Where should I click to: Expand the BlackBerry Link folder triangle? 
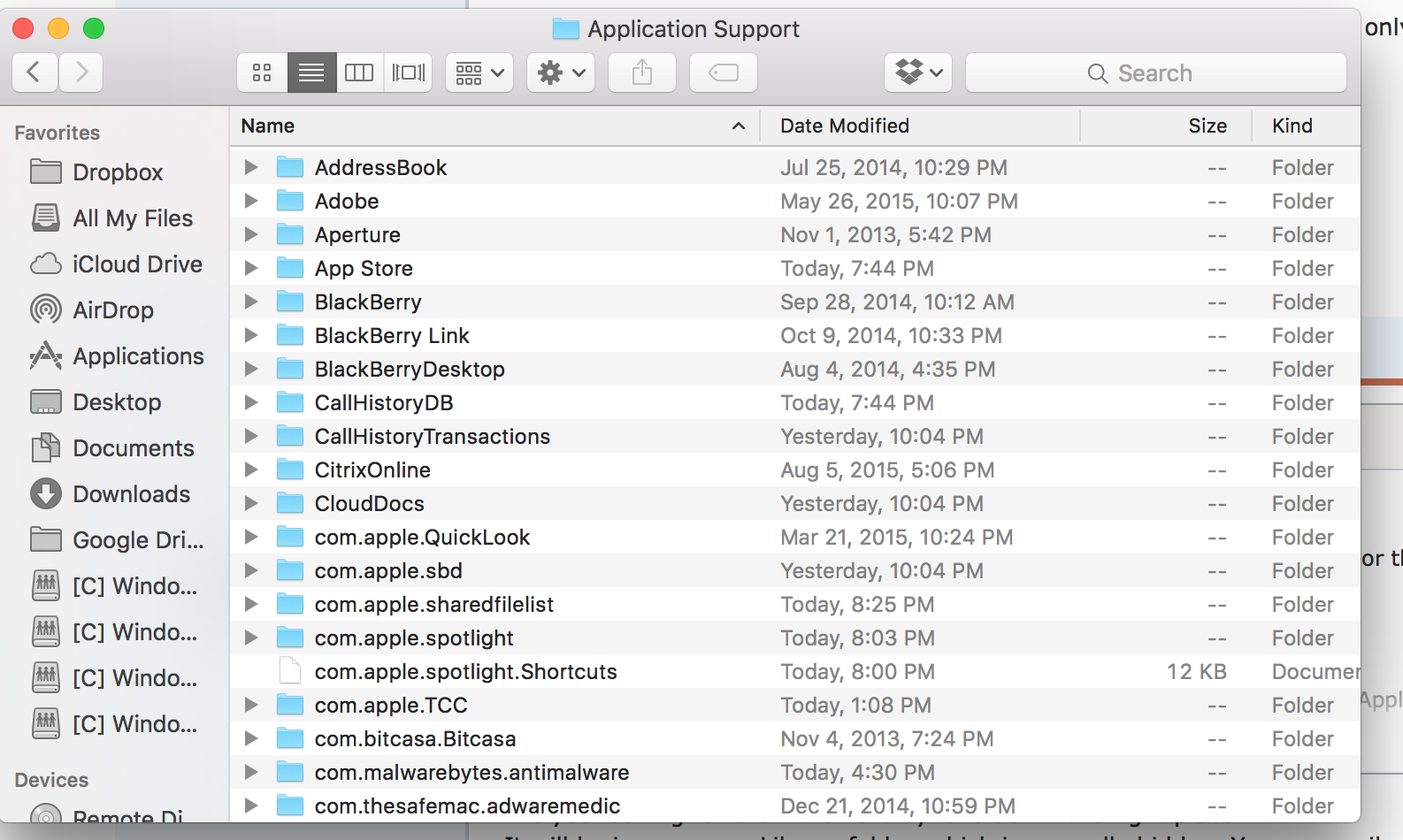[x=251, y=335]
